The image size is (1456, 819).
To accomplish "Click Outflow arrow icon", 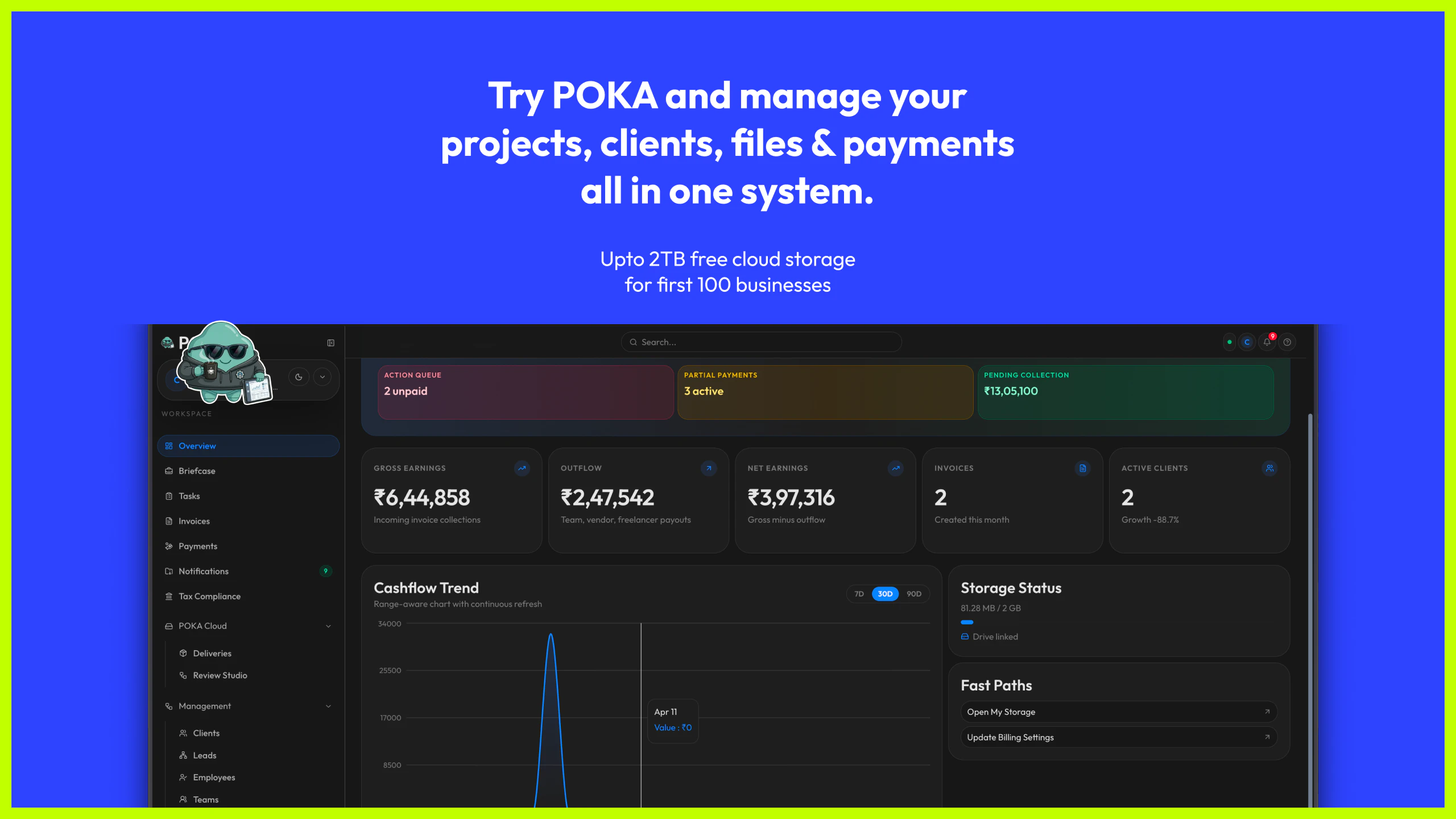I will tap(709, 469).
